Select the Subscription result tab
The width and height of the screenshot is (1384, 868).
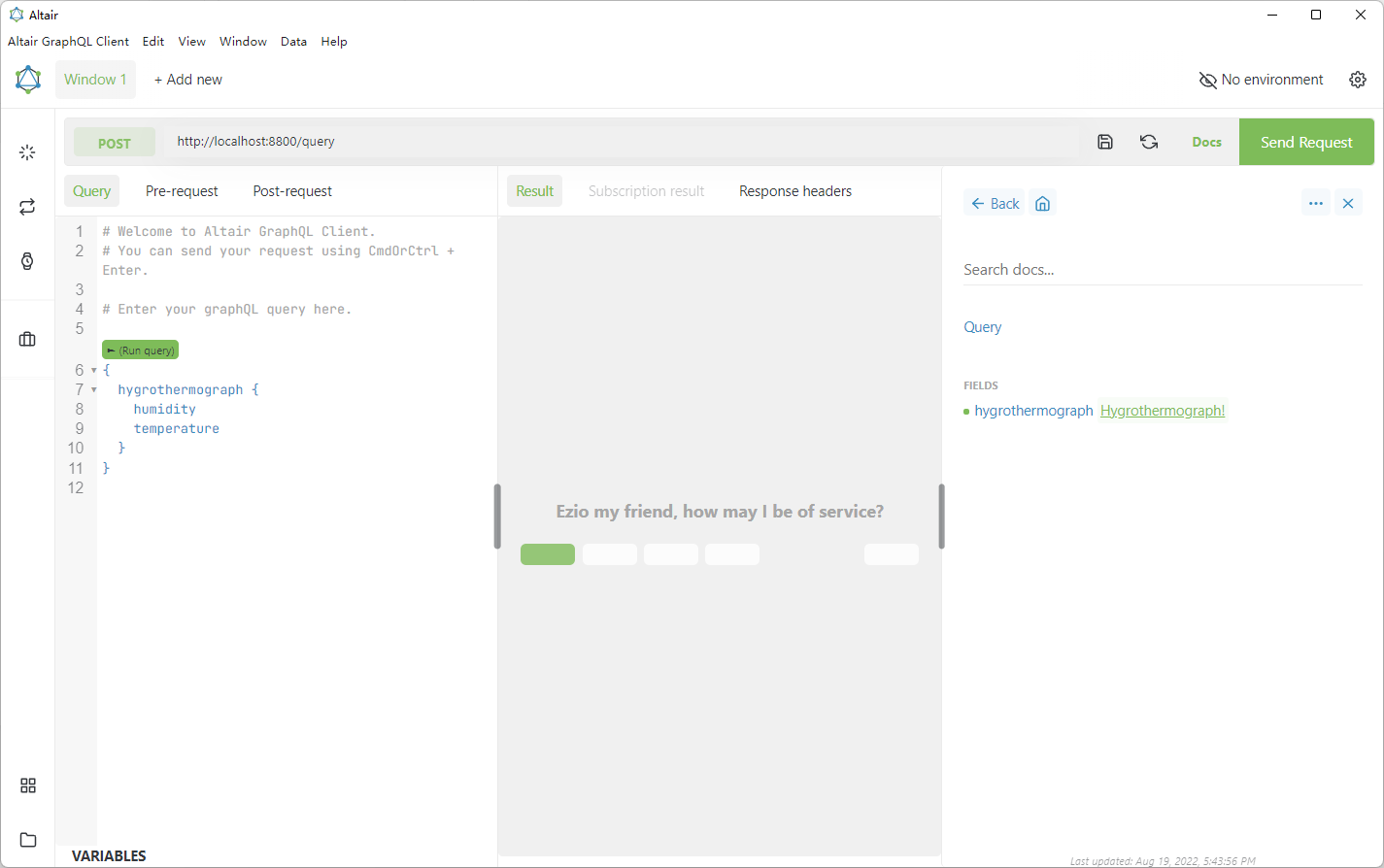click(x=646, y=191)
